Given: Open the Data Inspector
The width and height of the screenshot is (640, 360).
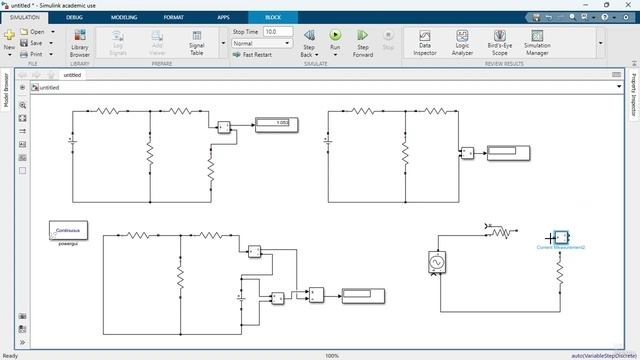Looking at the screenshot, I should point(424,43).
